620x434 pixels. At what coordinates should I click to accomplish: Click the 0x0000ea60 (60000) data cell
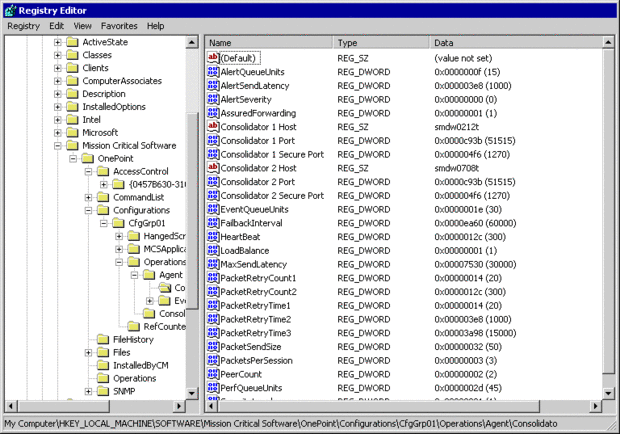tap(475, 223)
